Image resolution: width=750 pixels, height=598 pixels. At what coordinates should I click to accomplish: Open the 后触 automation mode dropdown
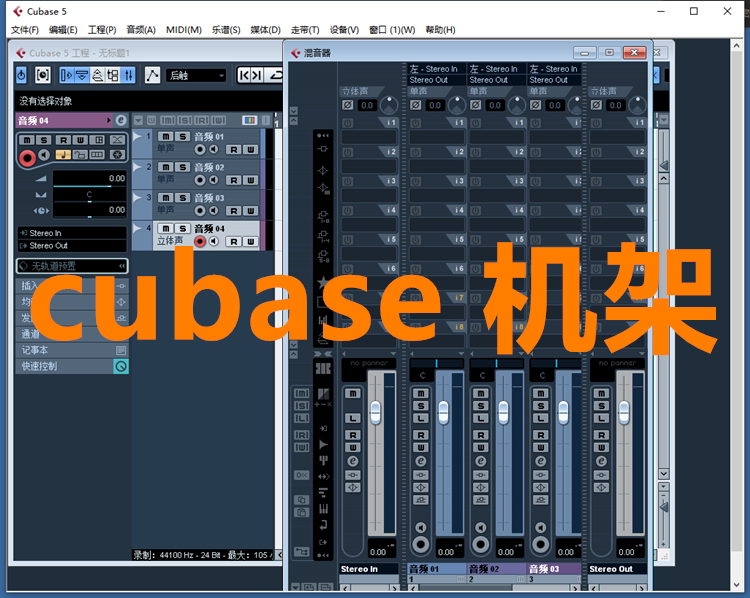pyautogui.click(x=196, y=75)
